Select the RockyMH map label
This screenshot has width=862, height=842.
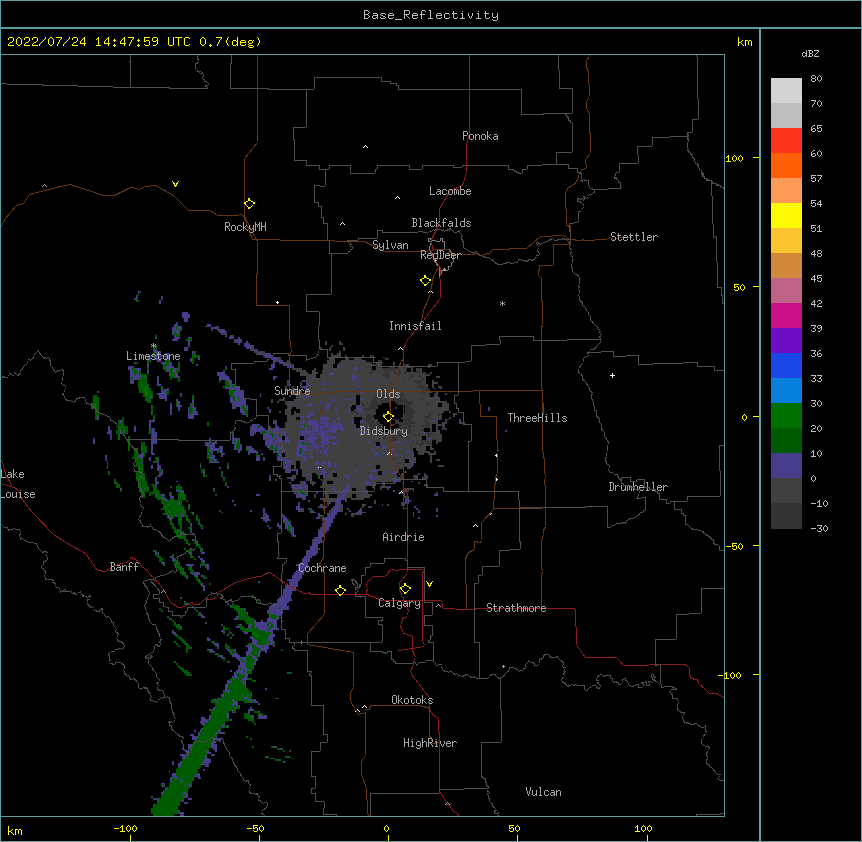point(245,227)
